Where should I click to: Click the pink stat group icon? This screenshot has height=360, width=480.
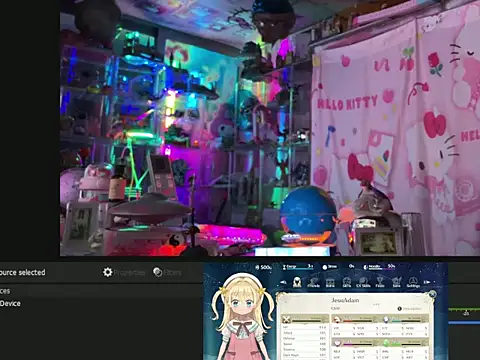tap(337, 343)
